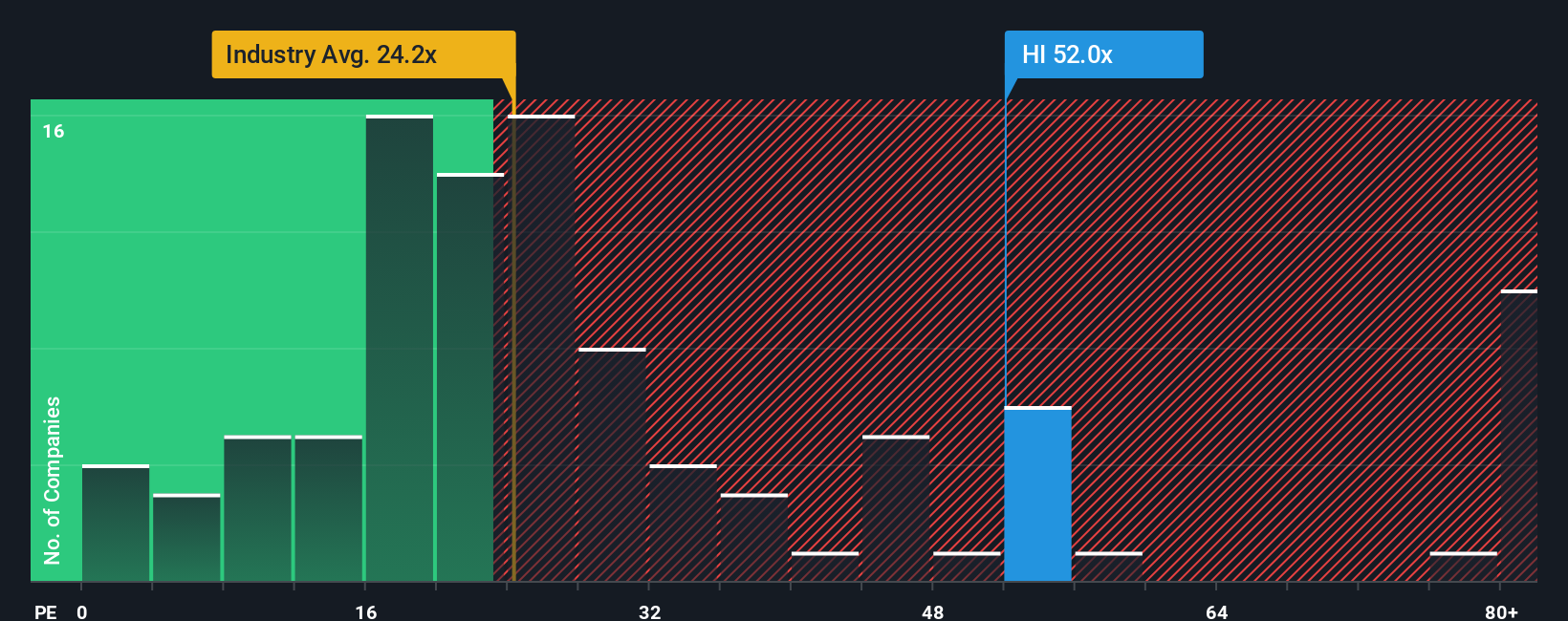
Task: Click the x-axis label 32
Action: 649,611
